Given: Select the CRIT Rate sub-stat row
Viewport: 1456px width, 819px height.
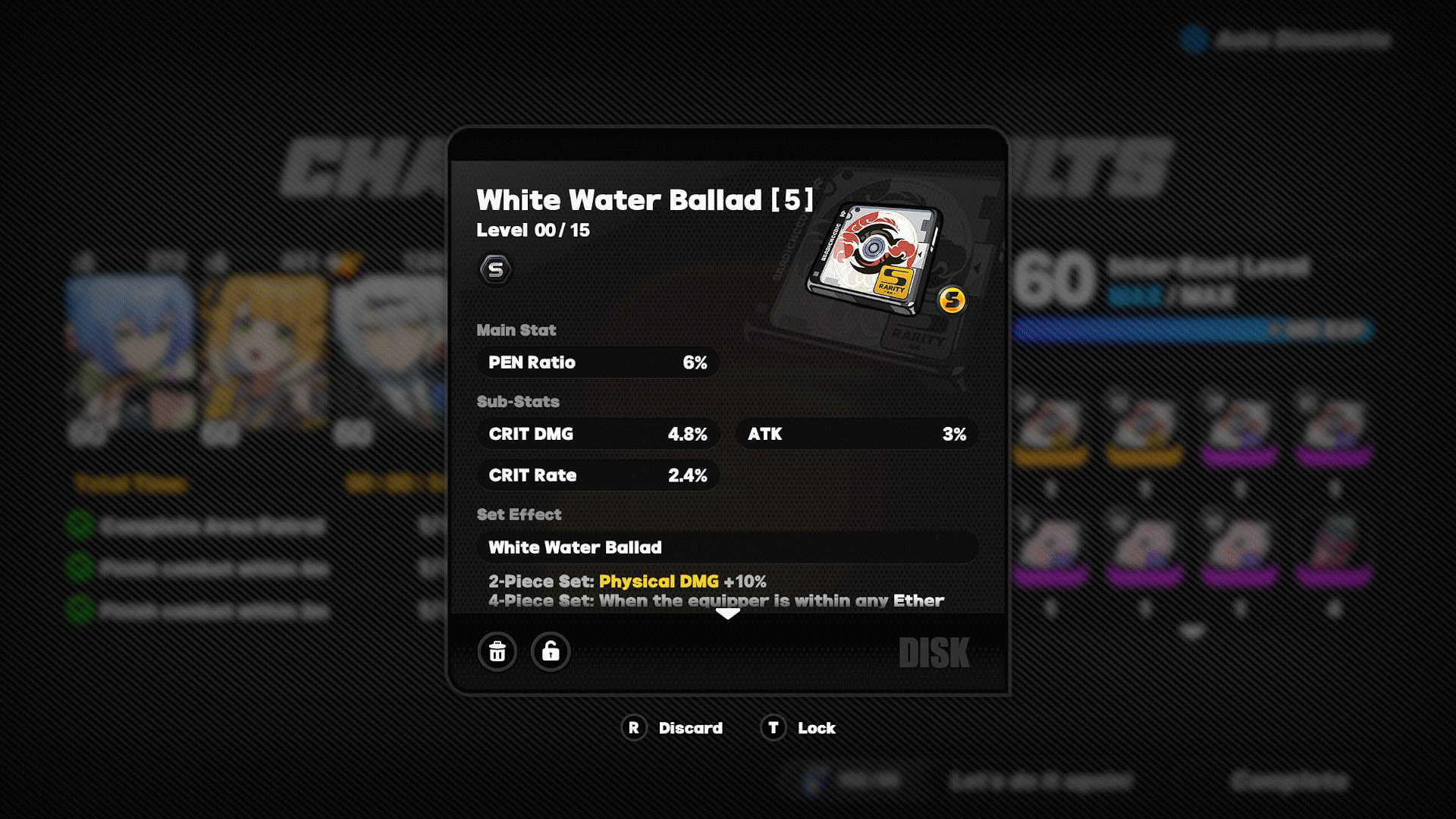Looking at the screenshot, I should (598, 475).
